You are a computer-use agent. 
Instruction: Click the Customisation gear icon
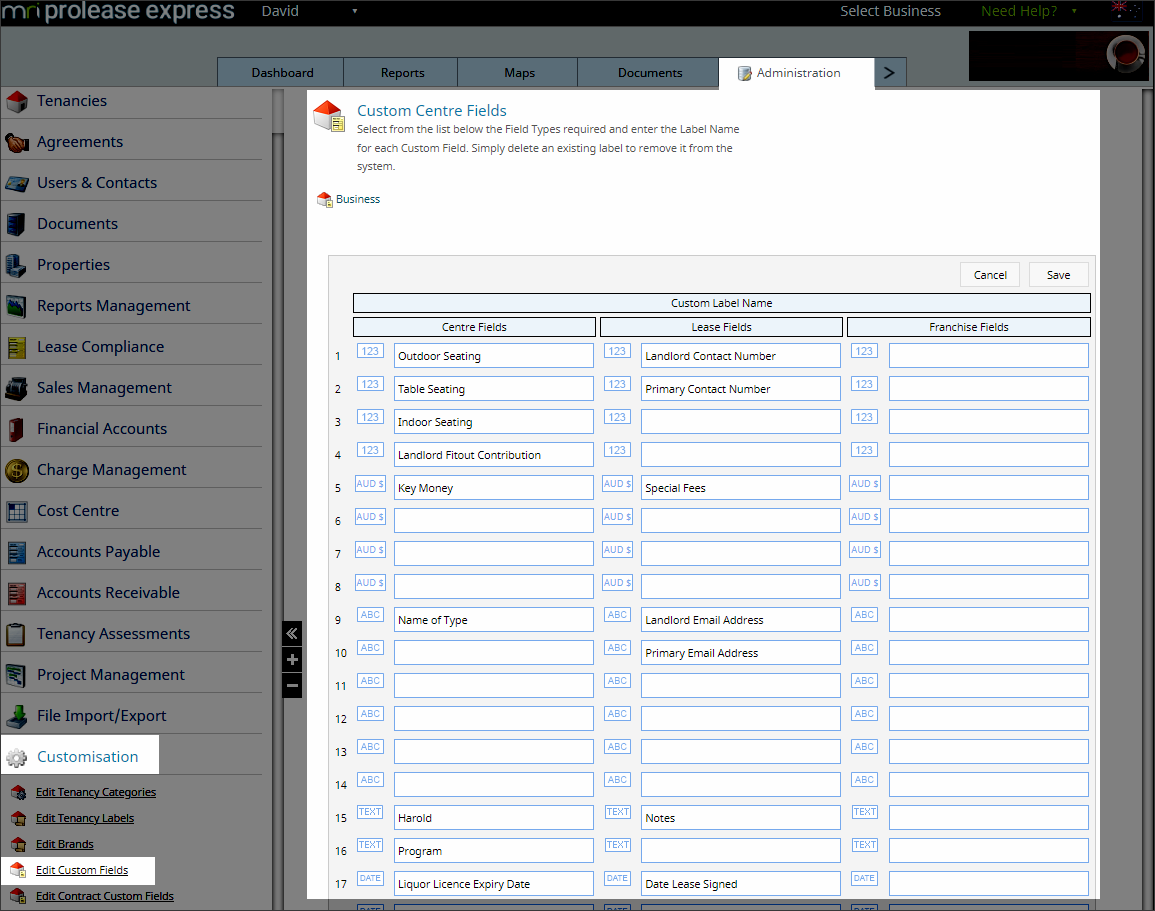point(17,757)
